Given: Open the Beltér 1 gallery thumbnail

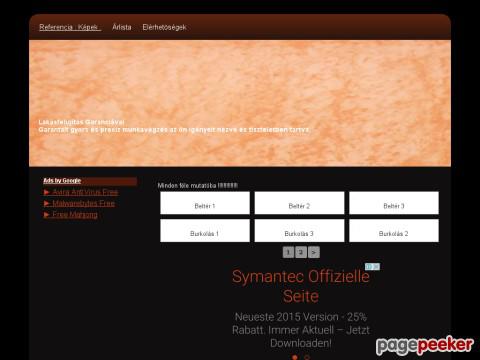Looking at the screenshot, I should 205,203.
